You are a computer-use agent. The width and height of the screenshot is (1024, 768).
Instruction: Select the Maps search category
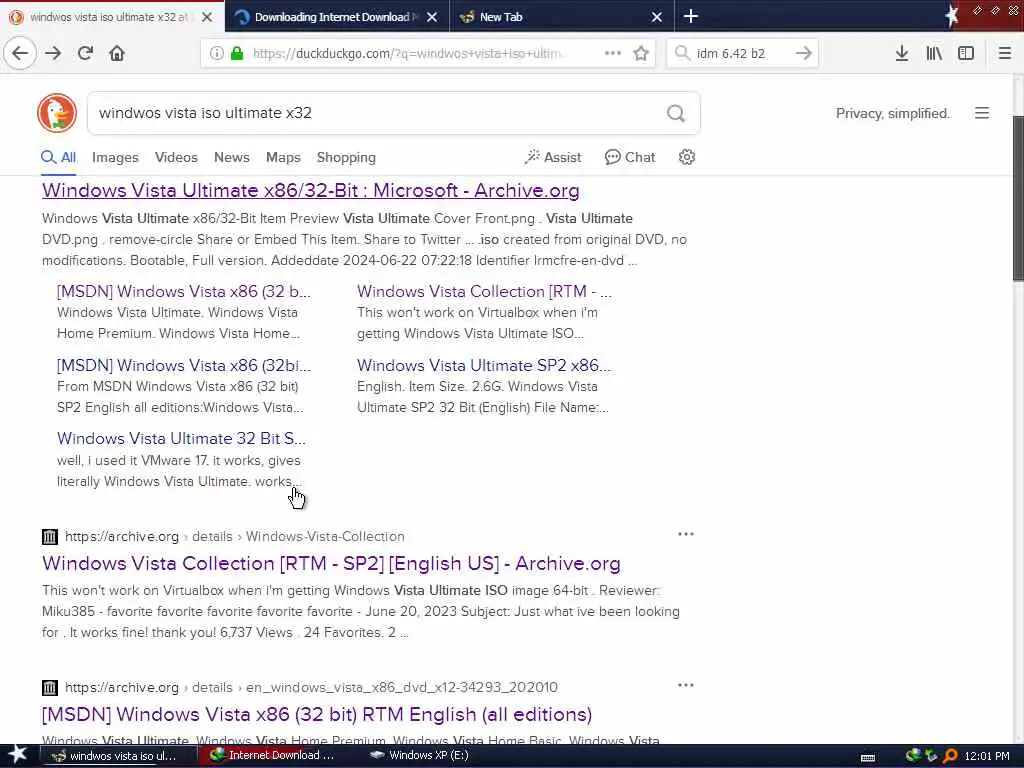tap(283, 157)
